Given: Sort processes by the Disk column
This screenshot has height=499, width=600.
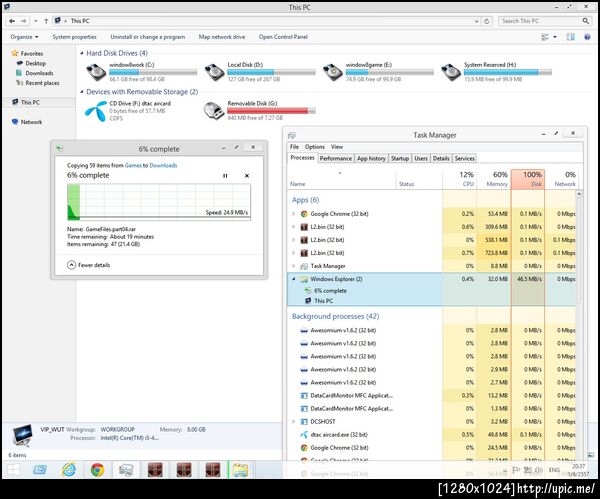Looking at the screenshot, I should [528, 179].
